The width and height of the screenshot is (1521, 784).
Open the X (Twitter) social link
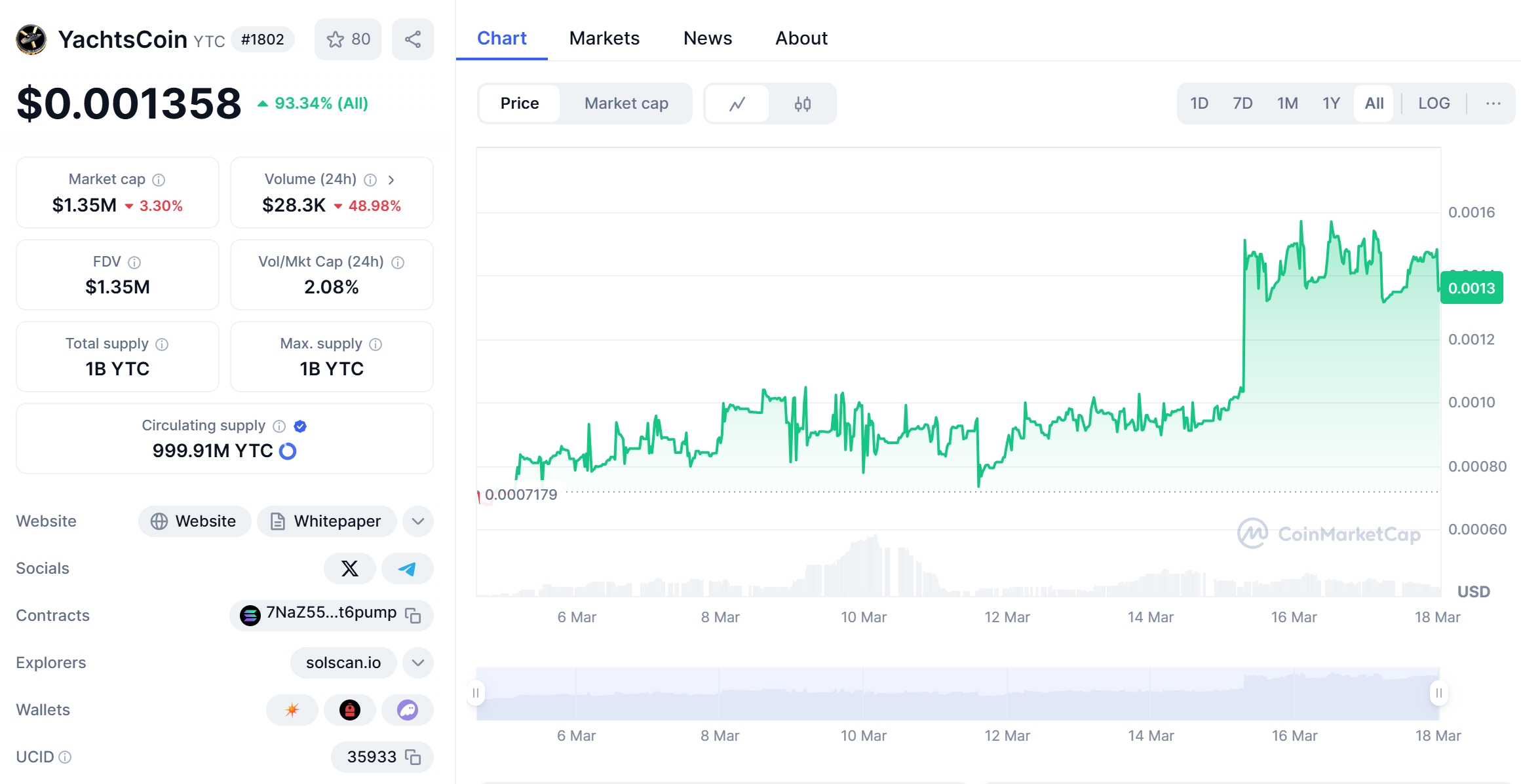click(x=350, y=569)
